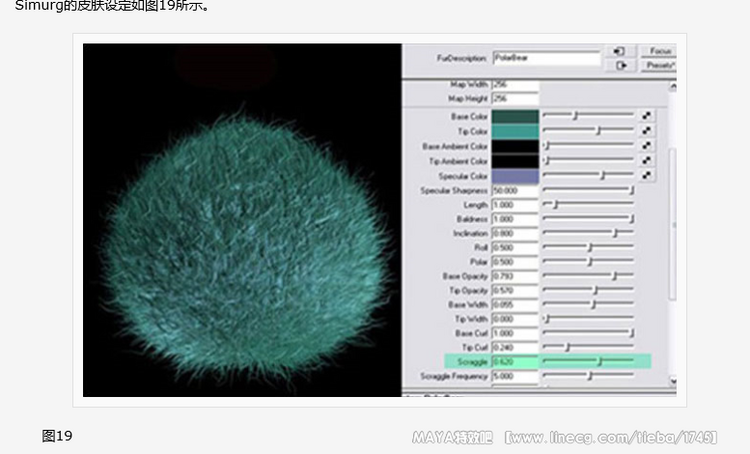Adjust the Tip Ambient Color slider
Image resolution: width=750 pixels, height=454 pixels.
pyautogui.click(x=588, y=160)
